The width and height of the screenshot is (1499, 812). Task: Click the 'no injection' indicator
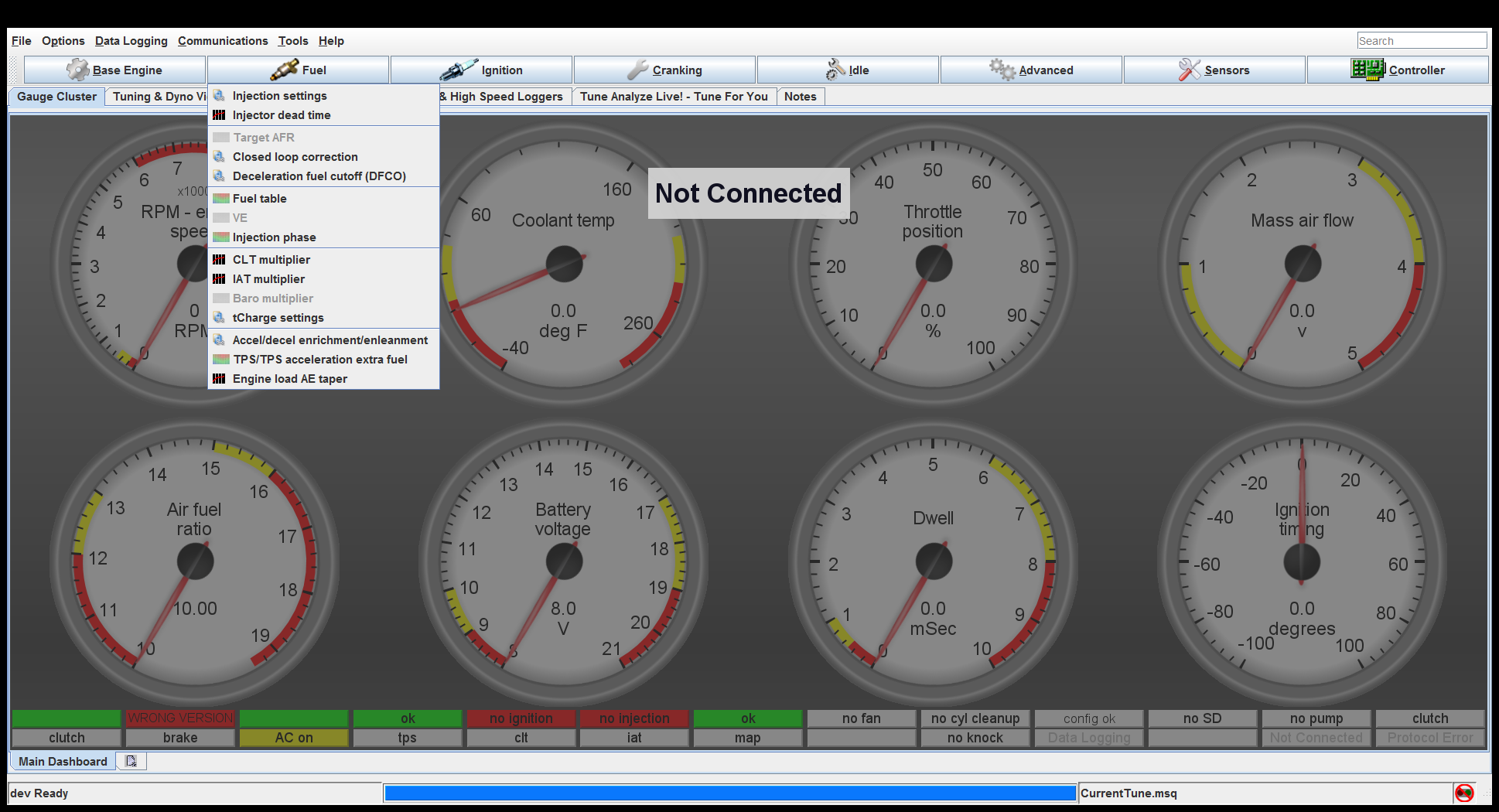[x=634, y=718]
